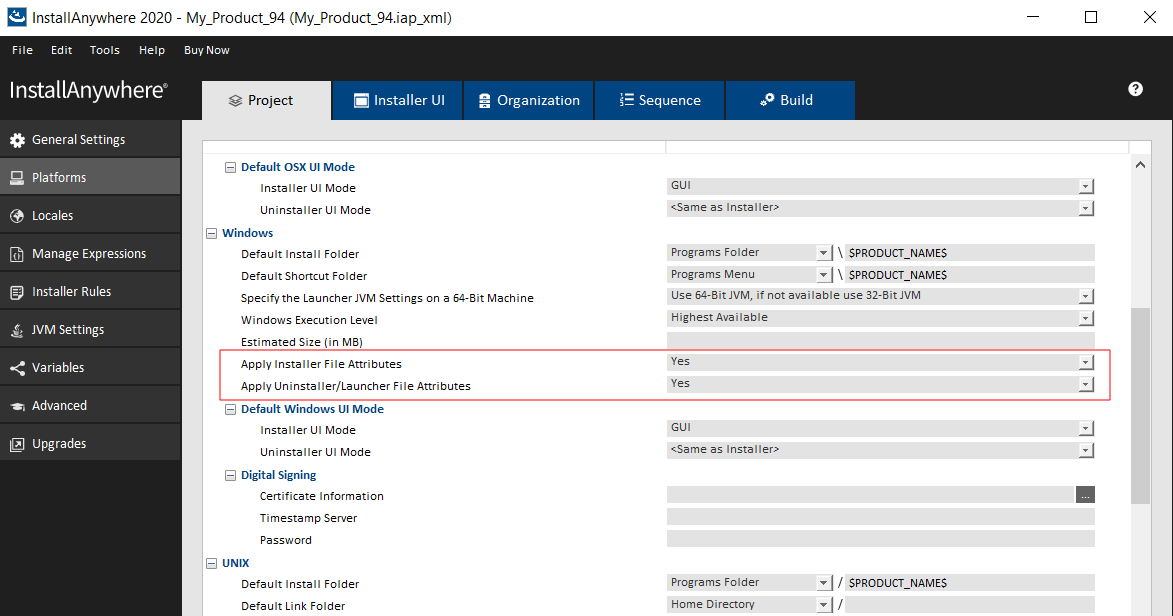Open the Default Shortcut Folder dropdown
The width and height of the screenshot is (1173, 616).
pyautogui.click(x=824, y=274)
